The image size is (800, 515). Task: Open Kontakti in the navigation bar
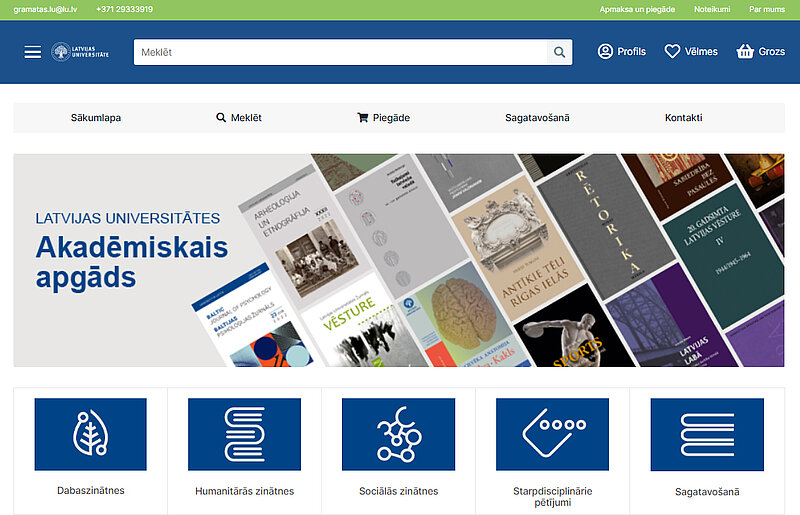pos(684,118)
